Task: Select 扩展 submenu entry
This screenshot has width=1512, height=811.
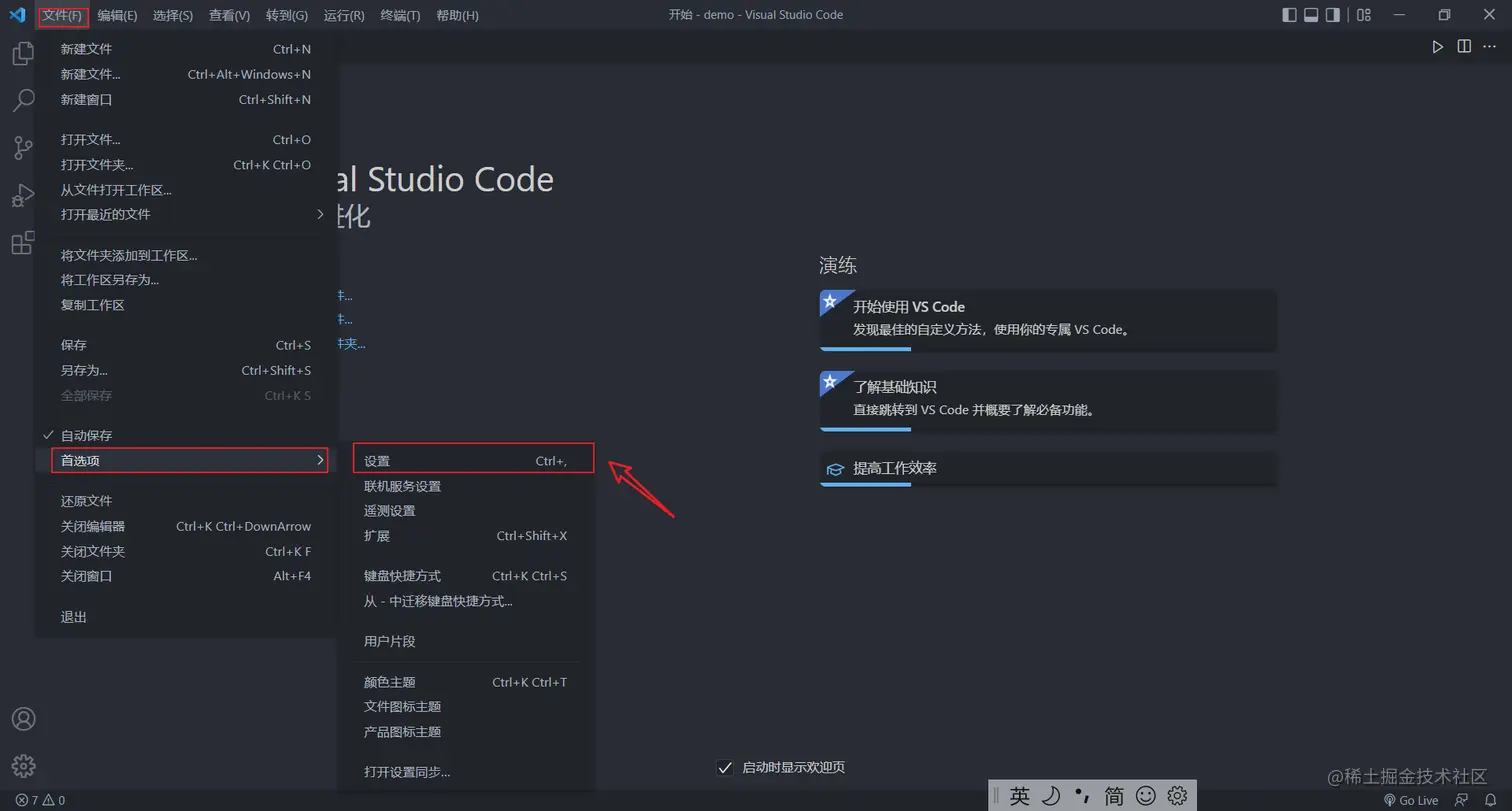Action: 467,536
